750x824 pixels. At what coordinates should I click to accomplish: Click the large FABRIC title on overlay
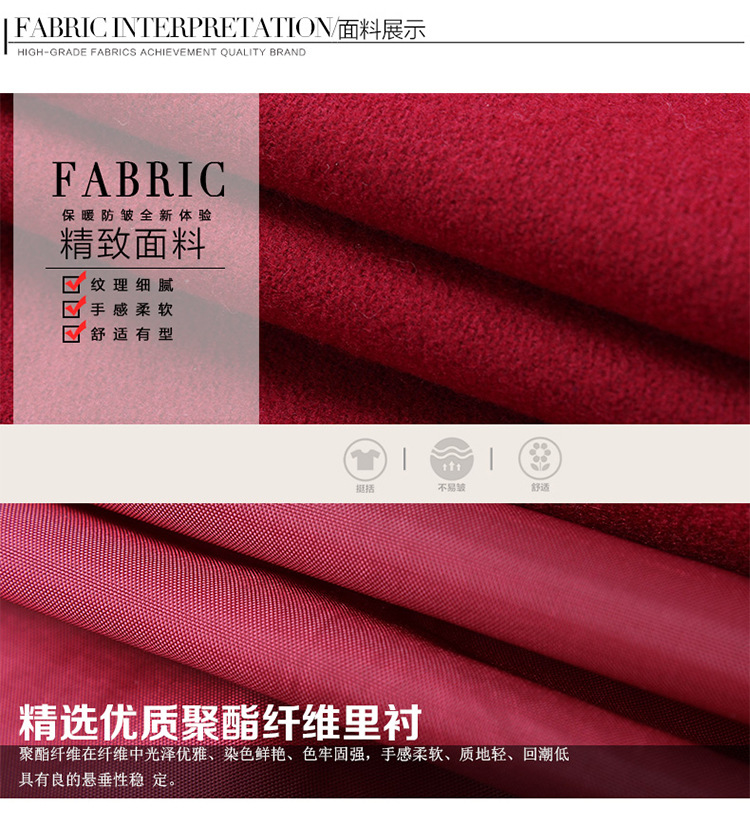pyautogui.click(x=139, y=179)
